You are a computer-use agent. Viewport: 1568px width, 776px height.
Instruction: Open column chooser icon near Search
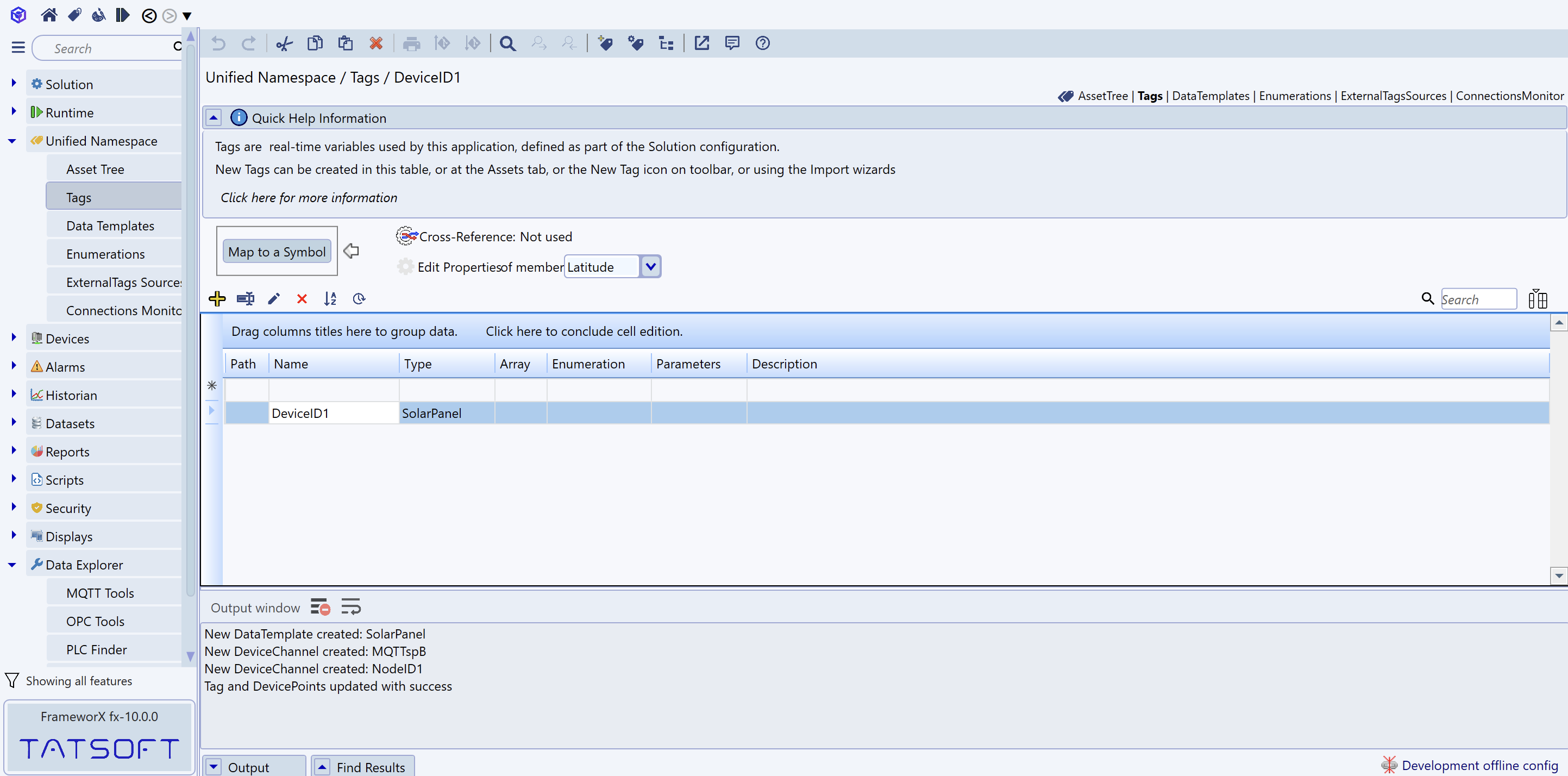[x=1538, y=299]
